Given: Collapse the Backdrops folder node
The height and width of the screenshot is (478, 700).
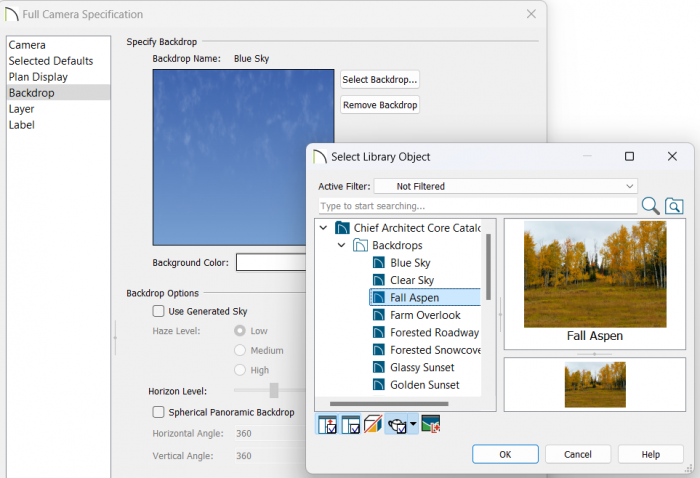Looking at the screenshot, I should tap(342, 245).
